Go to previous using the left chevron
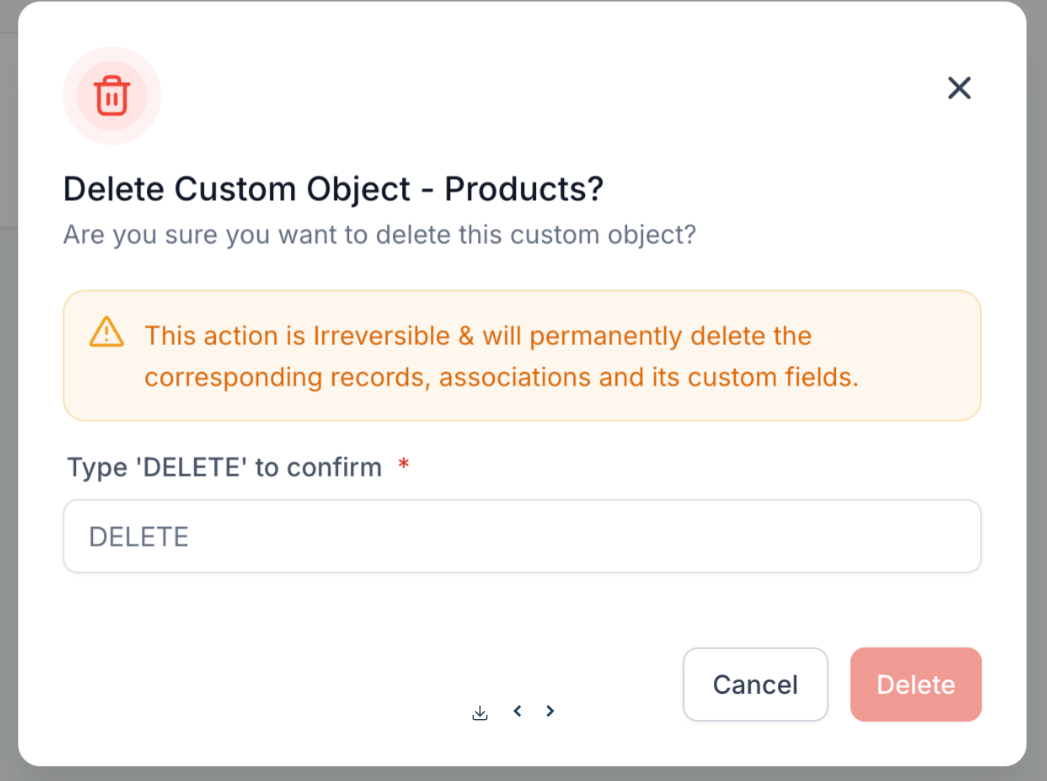Viewport: 1047px width, 781px height. [517, 711]
